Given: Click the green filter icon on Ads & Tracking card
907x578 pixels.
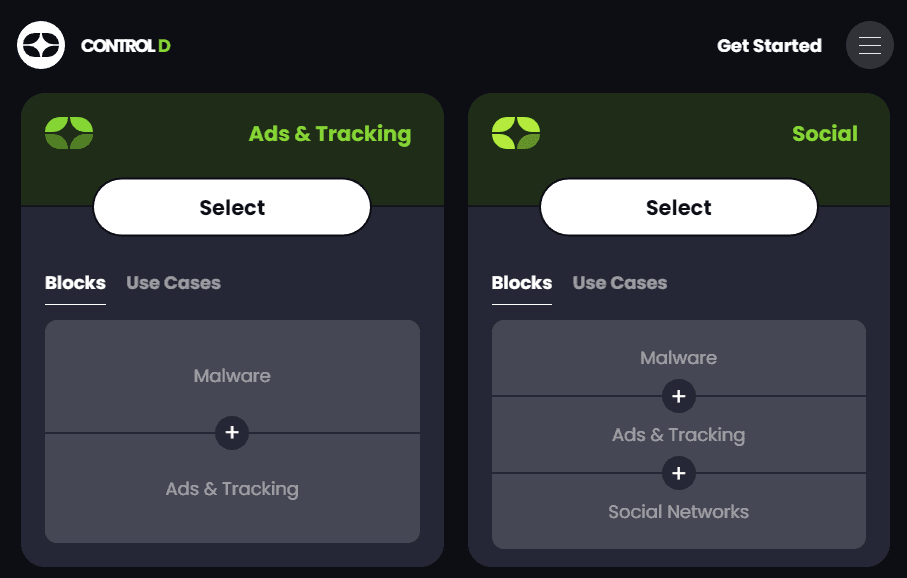Looking at the screenshot, I should point(68,133).
